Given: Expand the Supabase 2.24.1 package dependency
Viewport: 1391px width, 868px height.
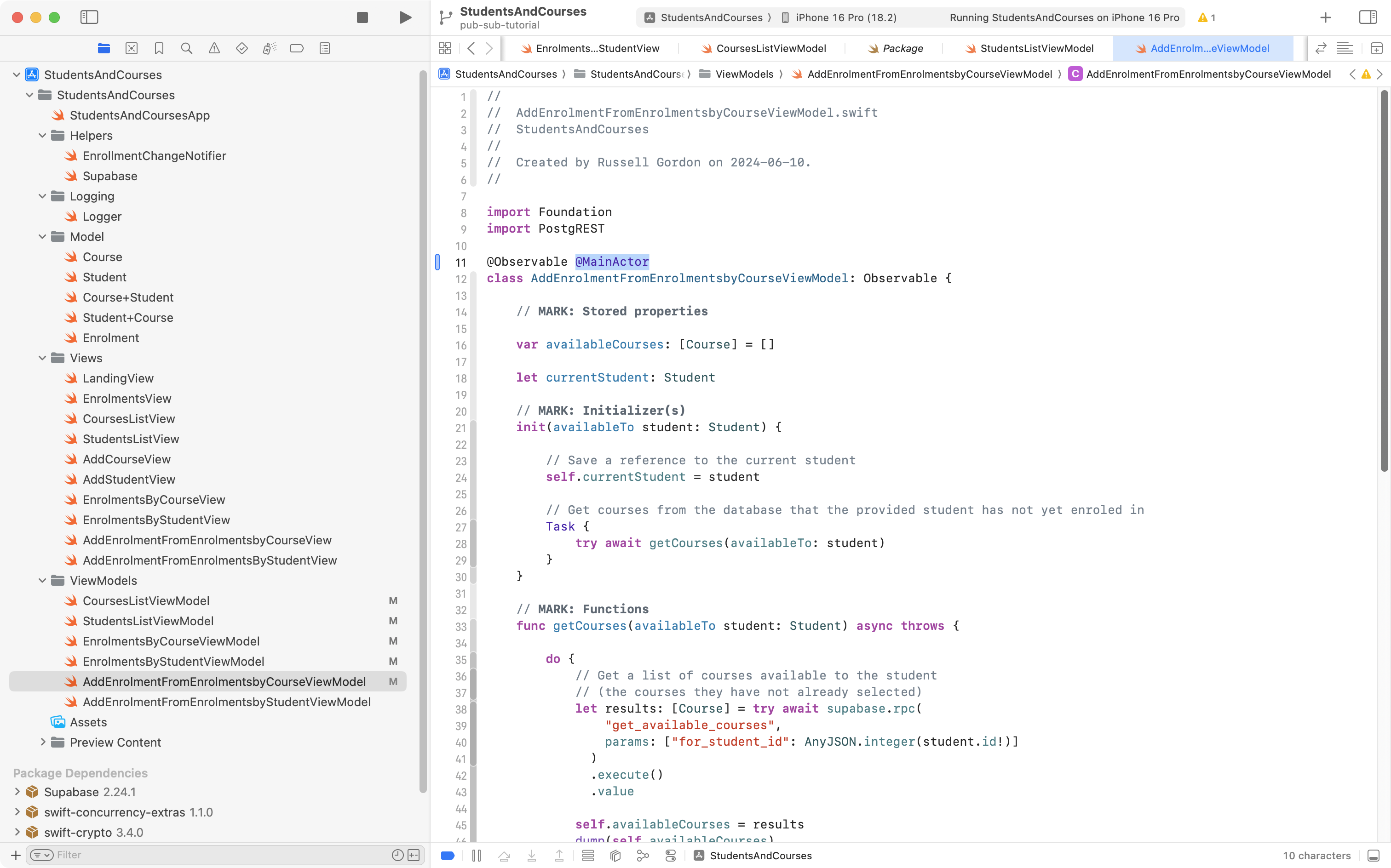Looking at the screenshot, I should [17, 792].
